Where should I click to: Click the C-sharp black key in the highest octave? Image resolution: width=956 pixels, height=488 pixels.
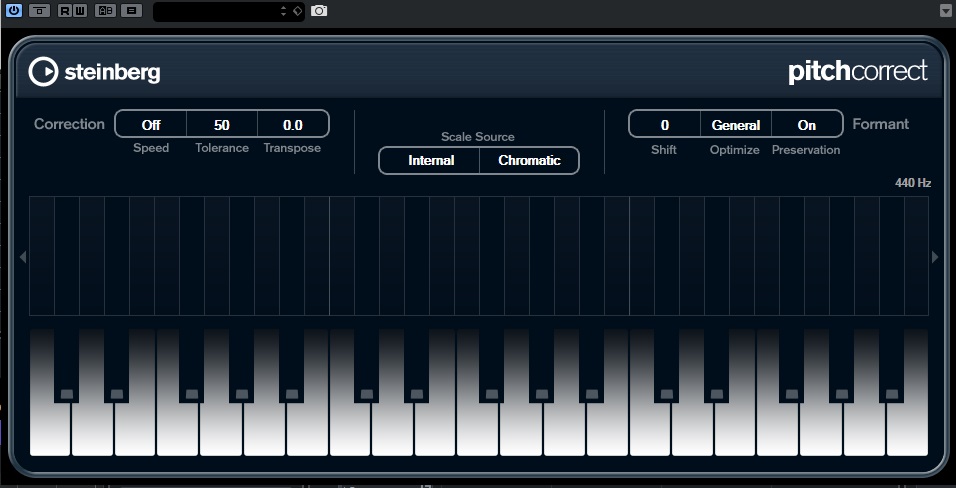(x=666, y=366)
